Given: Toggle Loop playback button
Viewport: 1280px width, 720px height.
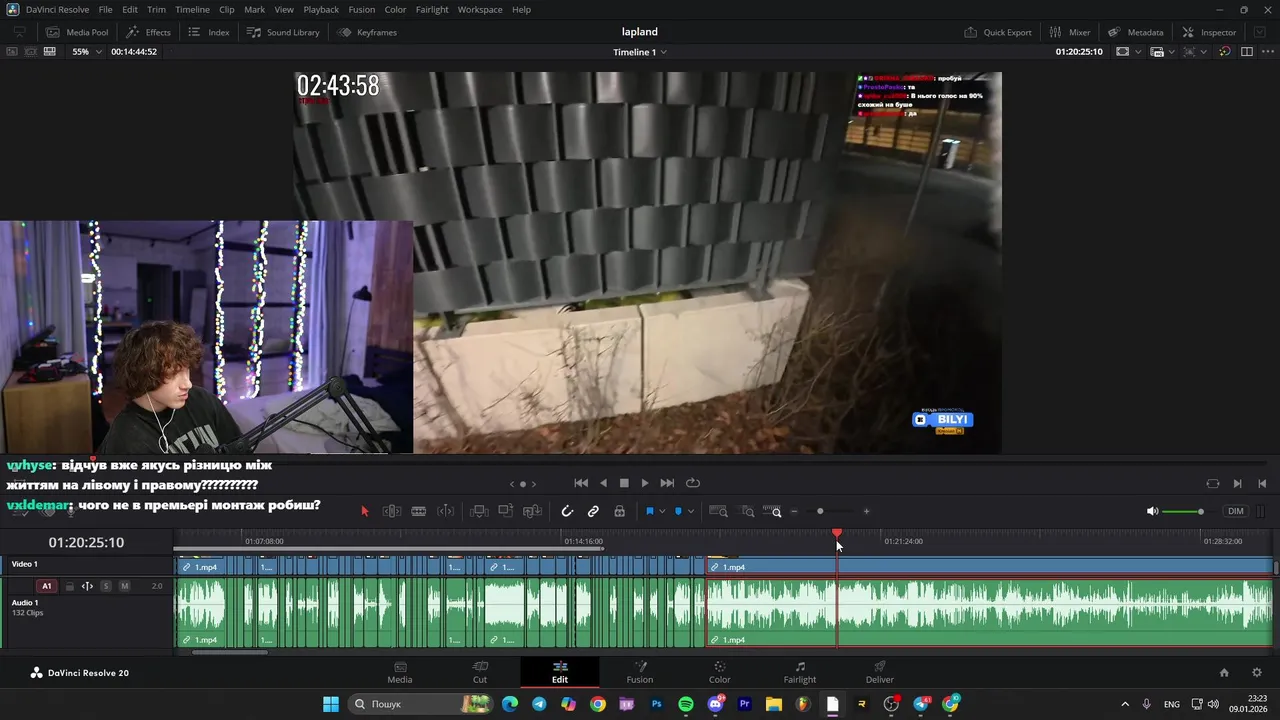Looking at the screenshot, I should click(x=692, y=483).
